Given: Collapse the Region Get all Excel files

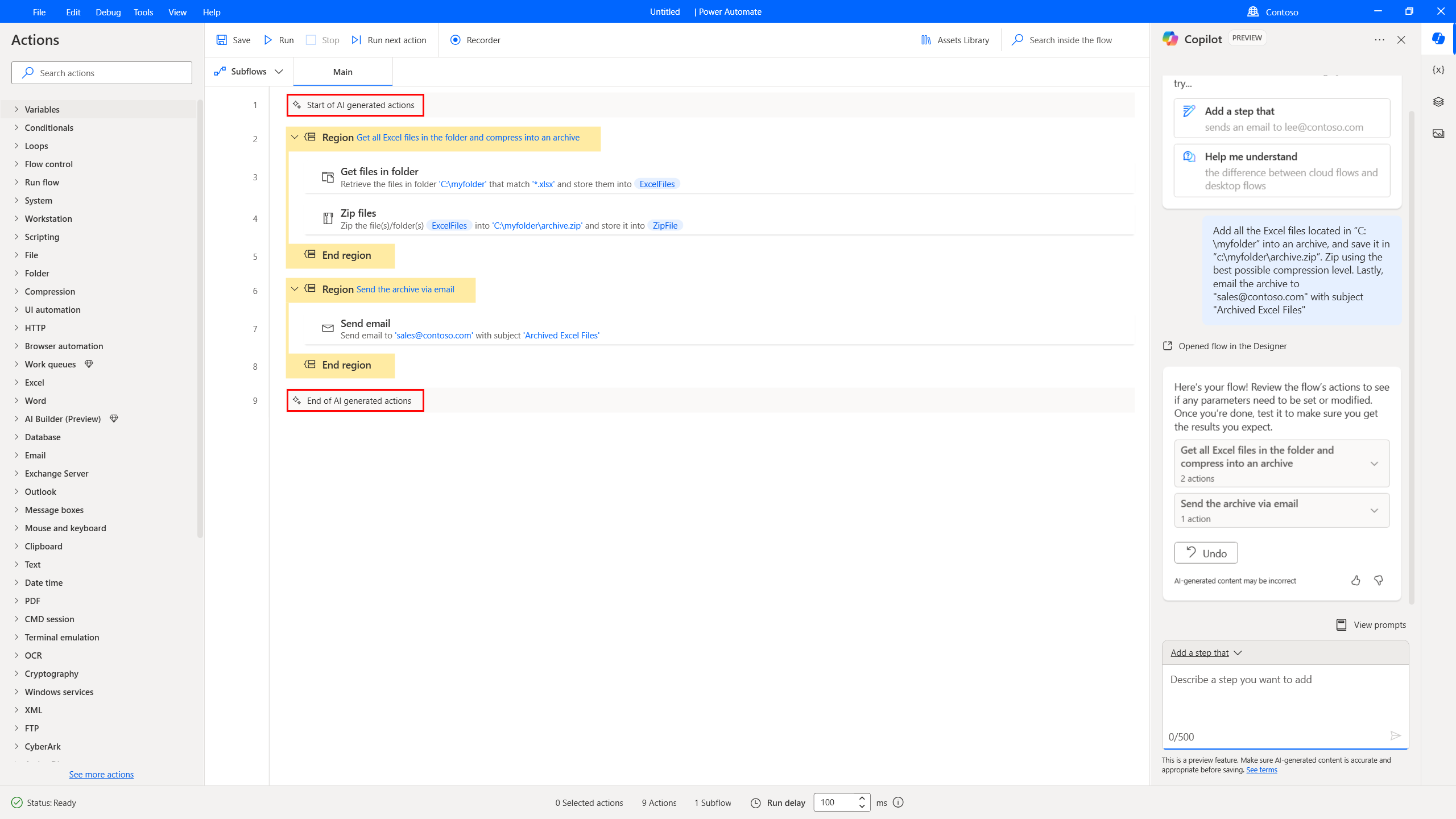Looking at the screenshot, I should click(x=294, y=138).
